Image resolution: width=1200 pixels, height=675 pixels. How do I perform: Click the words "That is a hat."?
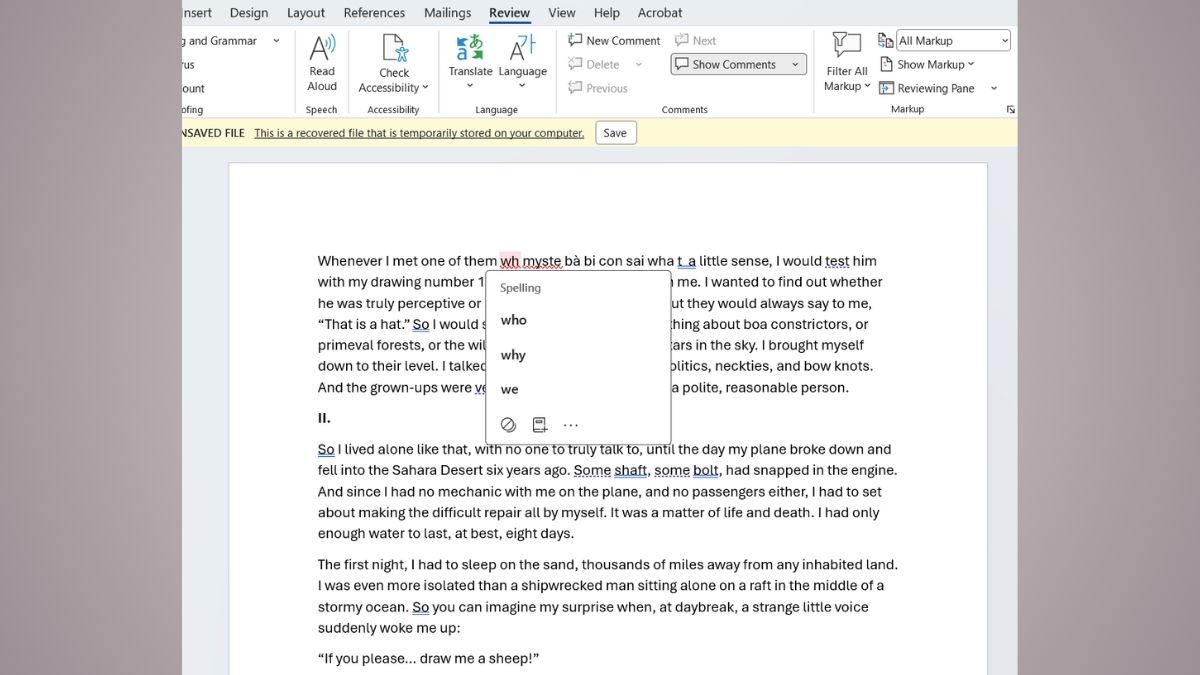tap(364, 324)
